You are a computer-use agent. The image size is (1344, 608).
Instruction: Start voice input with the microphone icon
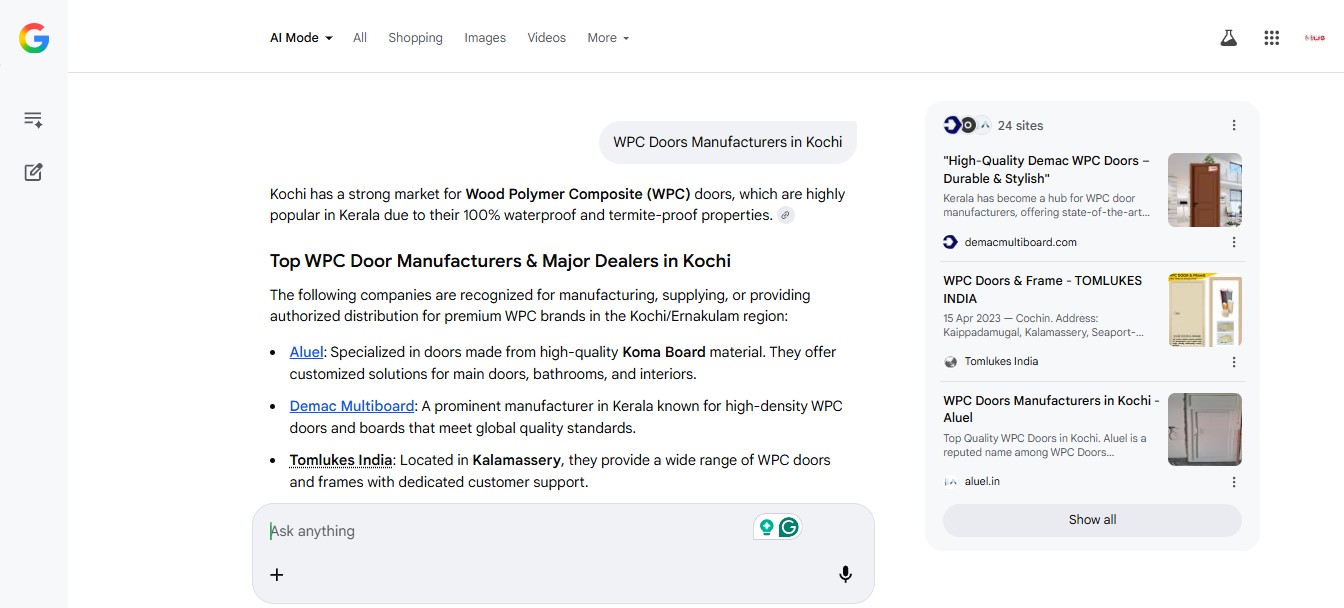point(845,574)
